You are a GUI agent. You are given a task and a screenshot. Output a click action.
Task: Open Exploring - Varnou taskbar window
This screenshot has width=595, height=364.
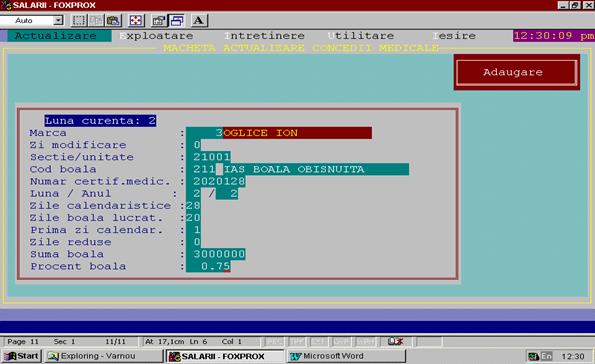(103, 356)
